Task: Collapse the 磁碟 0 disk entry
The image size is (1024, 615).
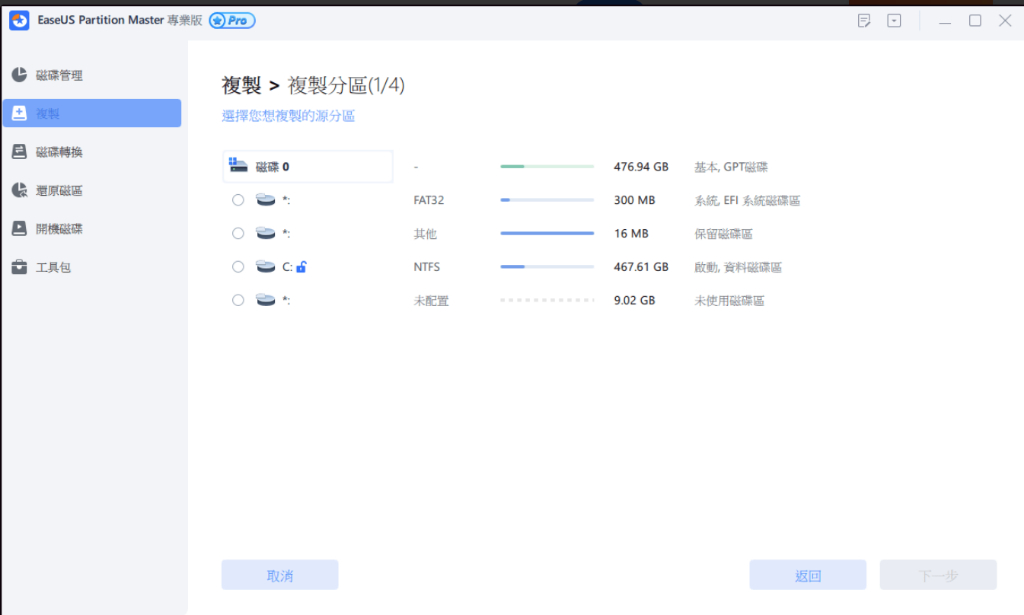Action: pos(307,167)
